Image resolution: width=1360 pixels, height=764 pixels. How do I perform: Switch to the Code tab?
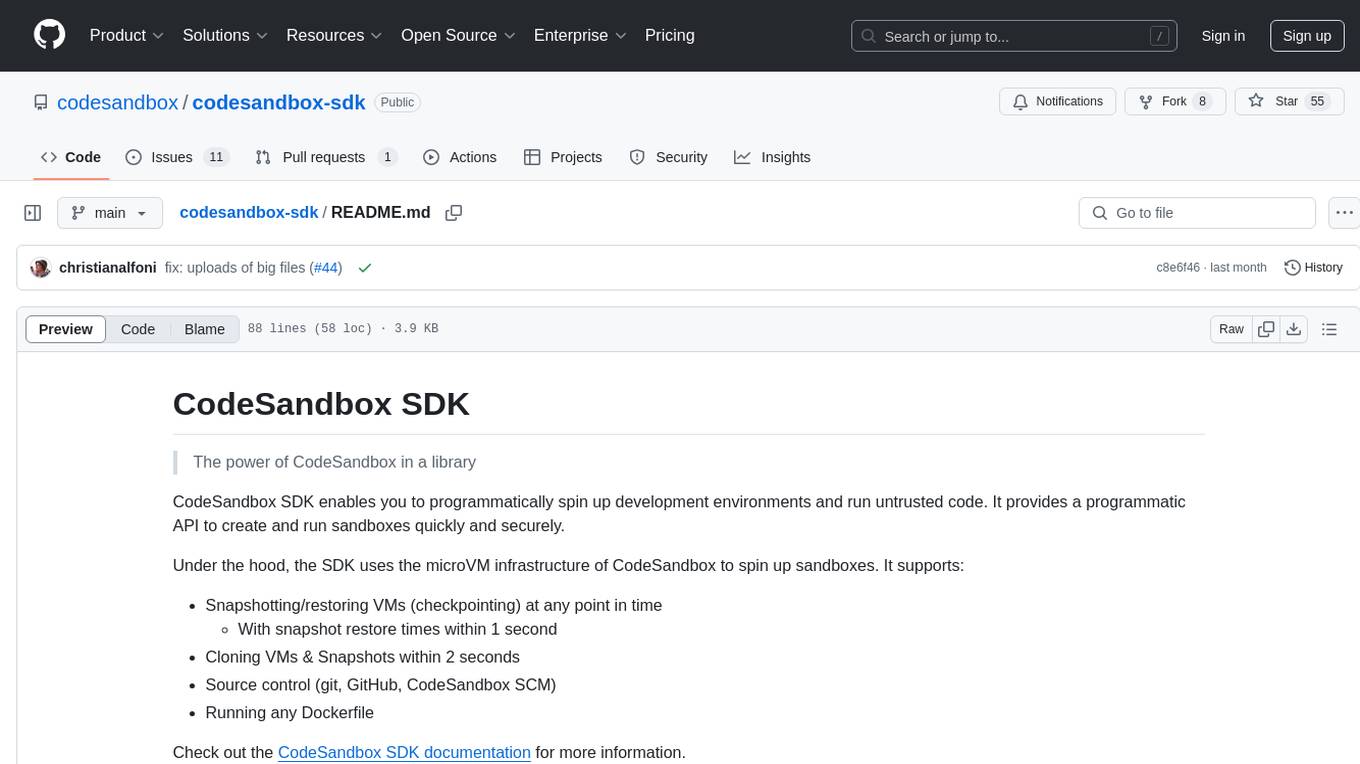[71, 157]
